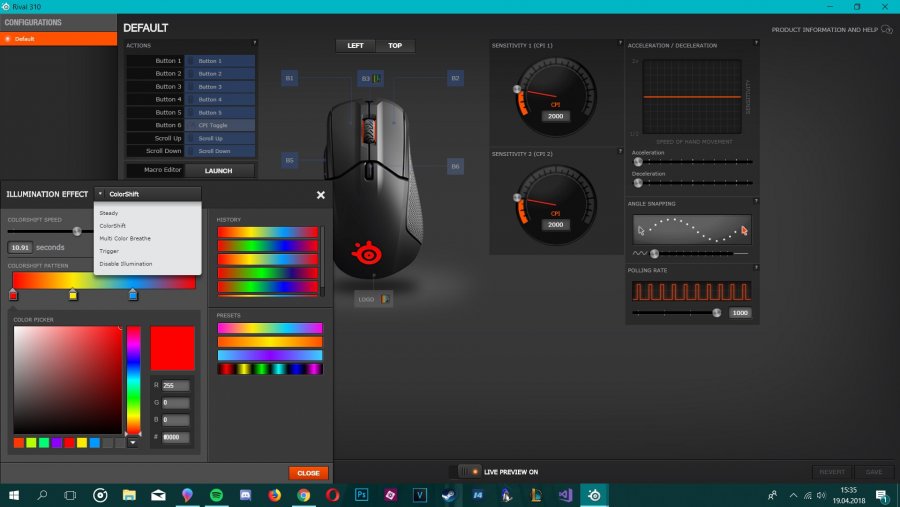900x507 pixels.
Task: Open Spotify from the taskbar
Action: (x=216, y=495)
